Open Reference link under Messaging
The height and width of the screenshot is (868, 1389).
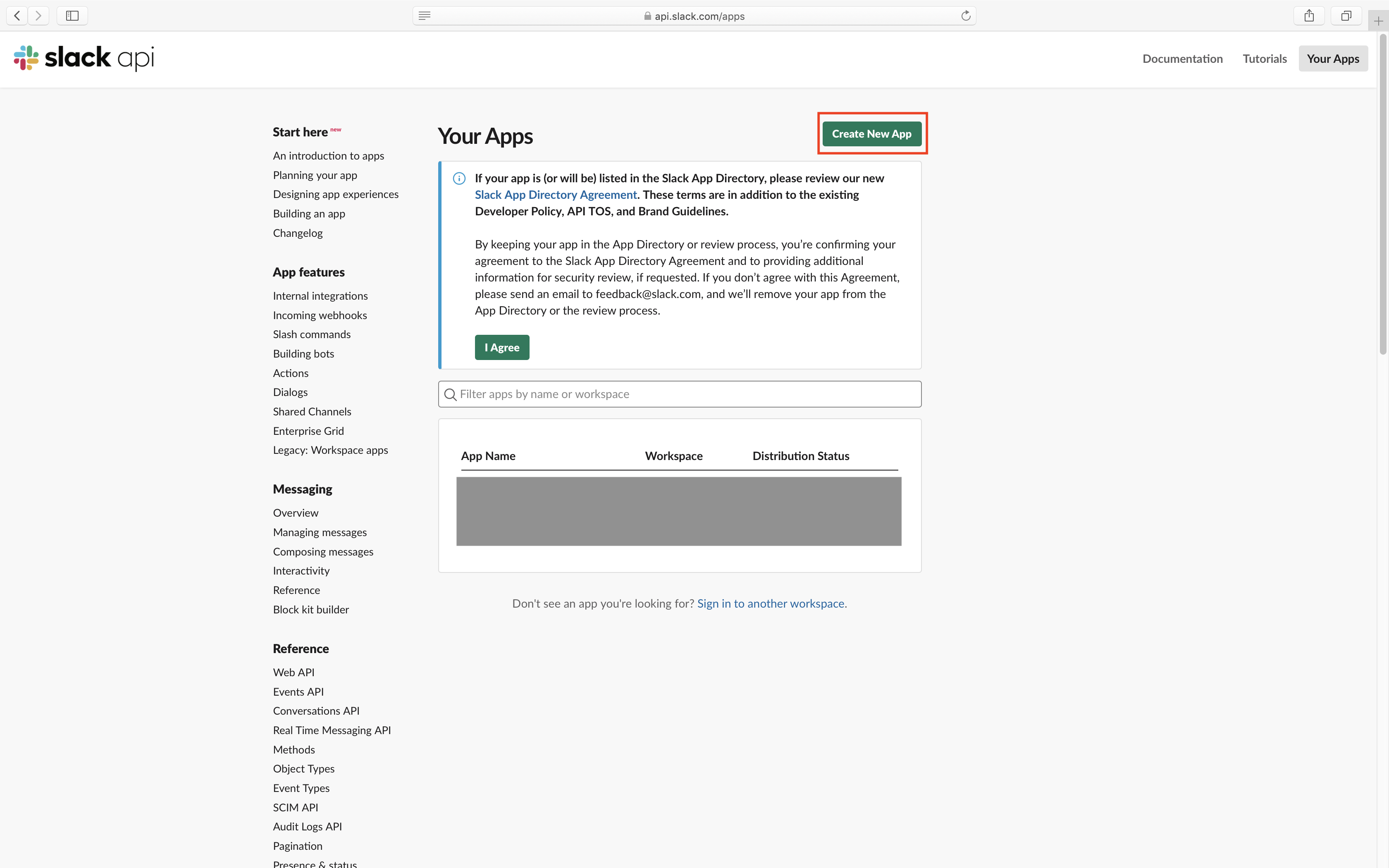(x=296, y=590)
